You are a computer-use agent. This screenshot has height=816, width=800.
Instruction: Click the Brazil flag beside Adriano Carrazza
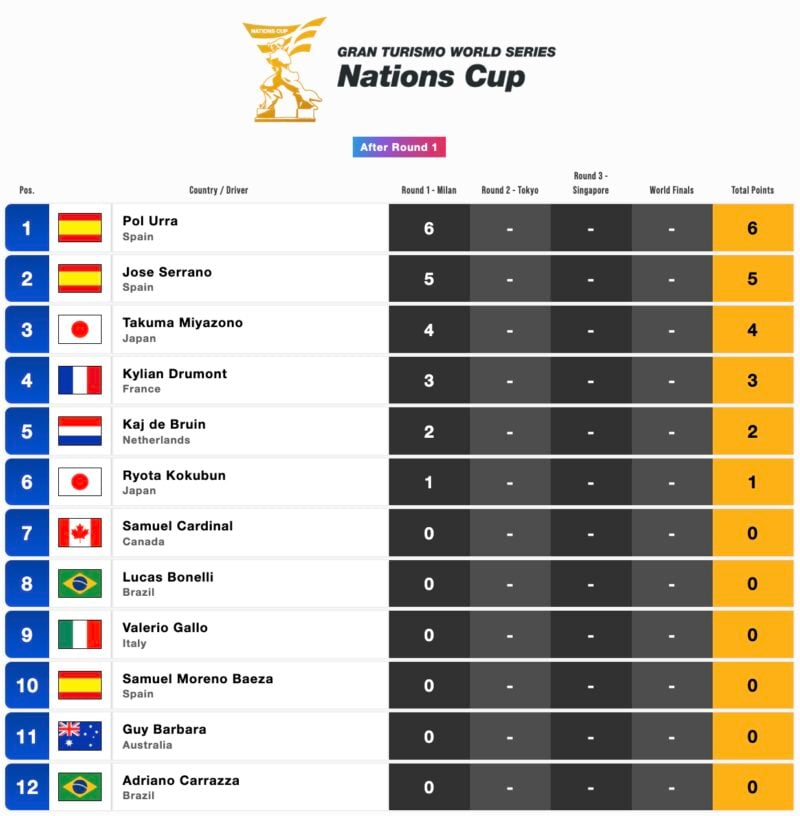(80, 787)
